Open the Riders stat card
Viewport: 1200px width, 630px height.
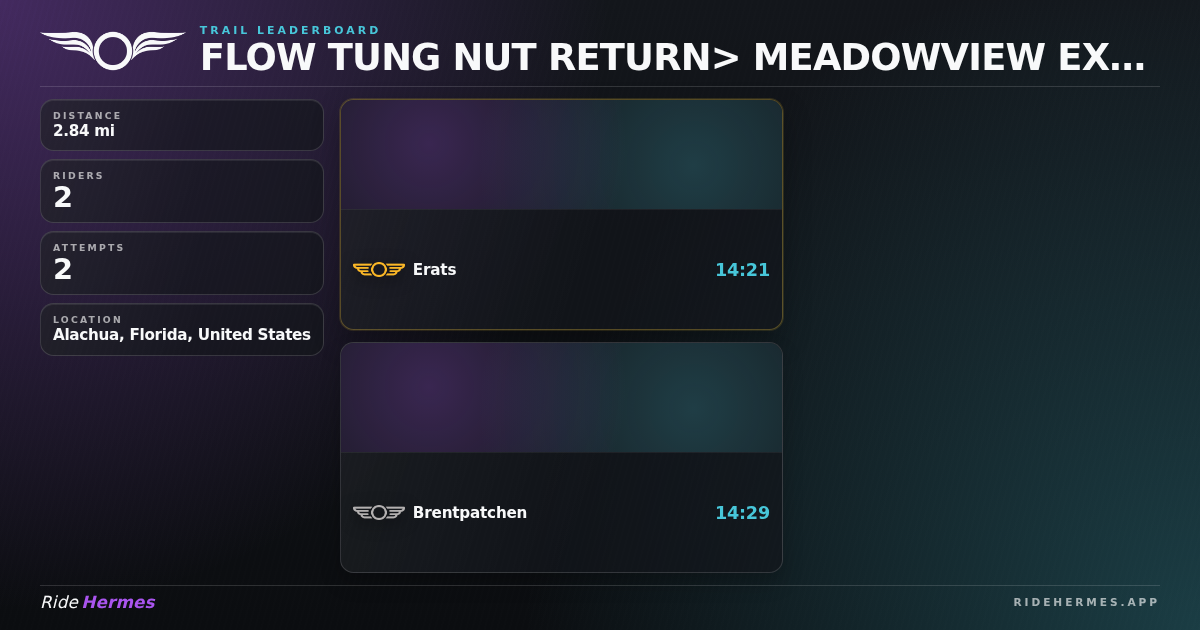[x=182, y=191]
